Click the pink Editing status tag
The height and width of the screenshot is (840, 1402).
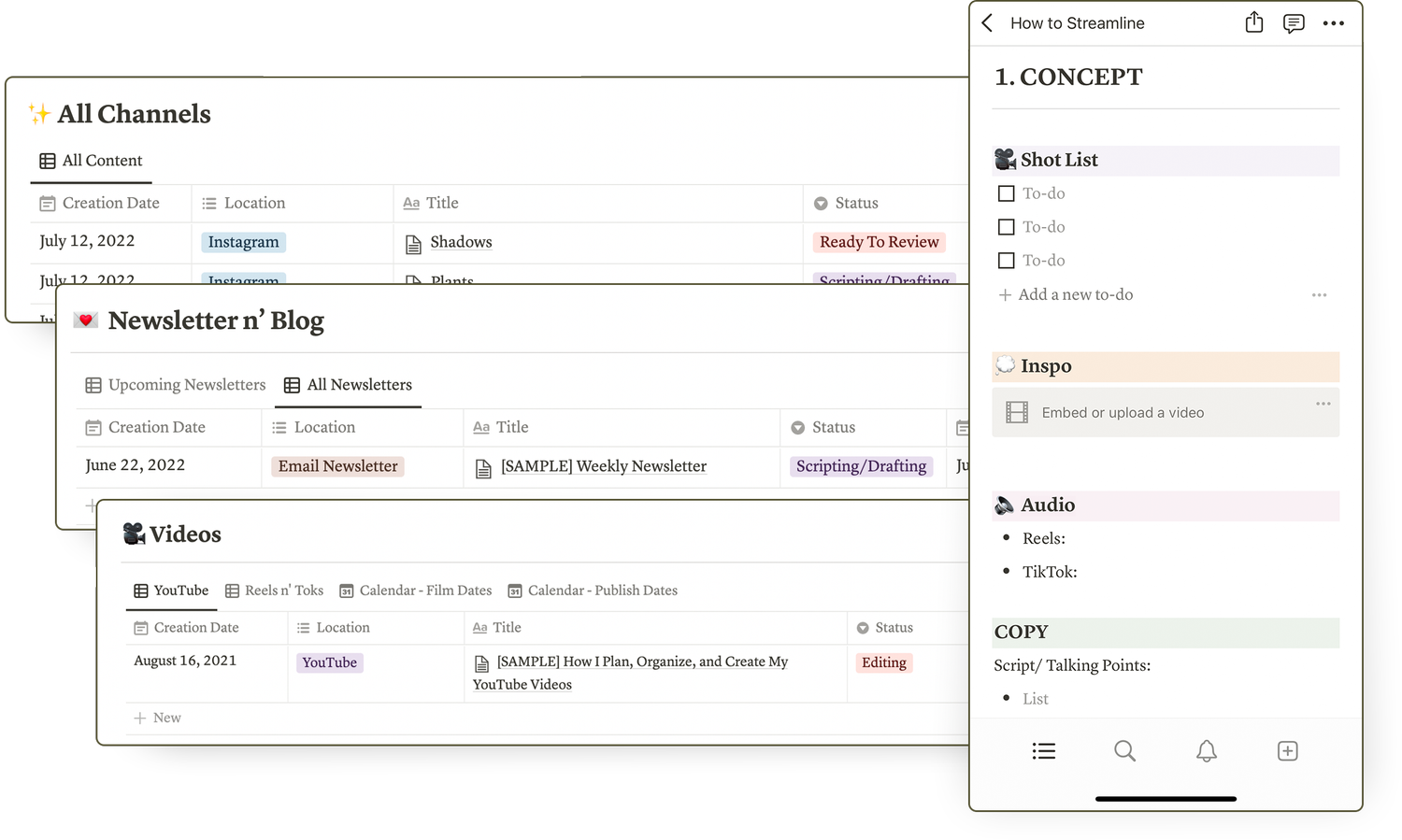coord(883,662)
